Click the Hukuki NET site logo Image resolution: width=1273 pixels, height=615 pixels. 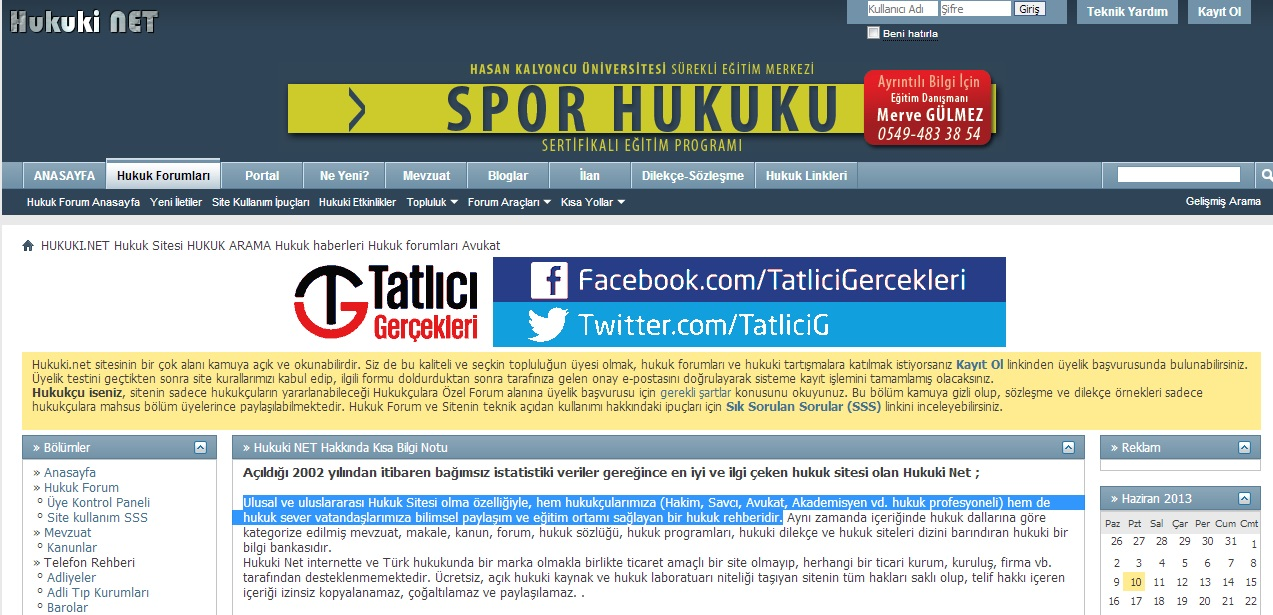(x=84, y=21)
